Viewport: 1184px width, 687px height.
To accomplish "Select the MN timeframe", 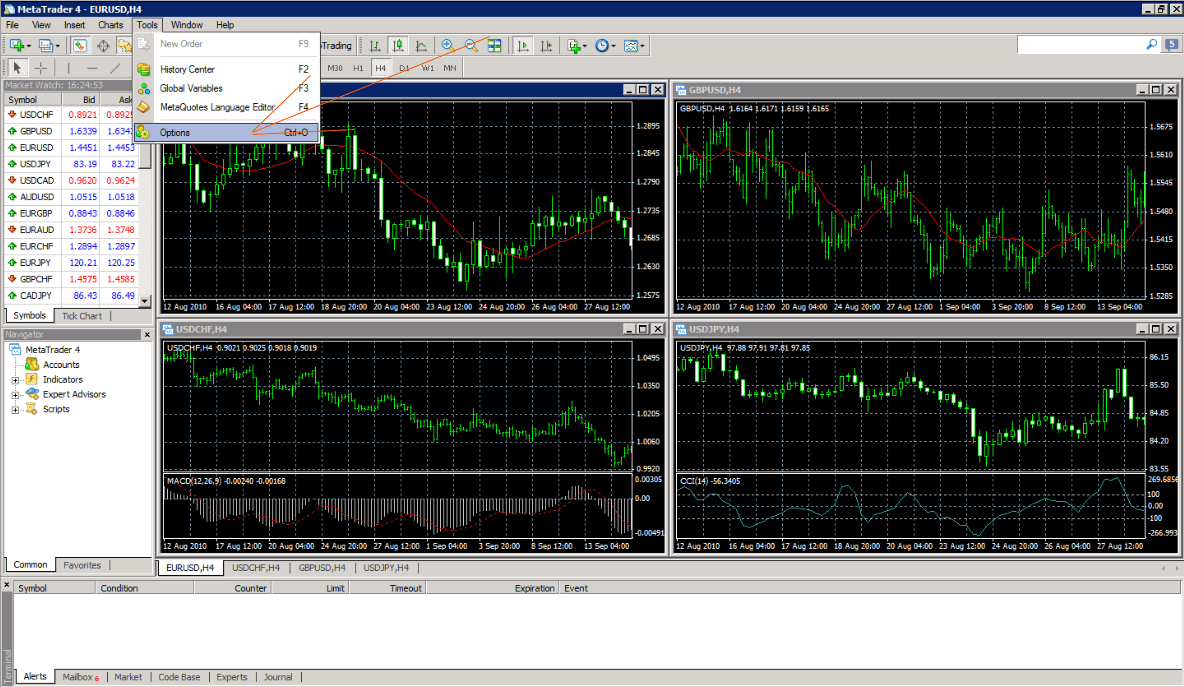I will (x=450, y=68).
